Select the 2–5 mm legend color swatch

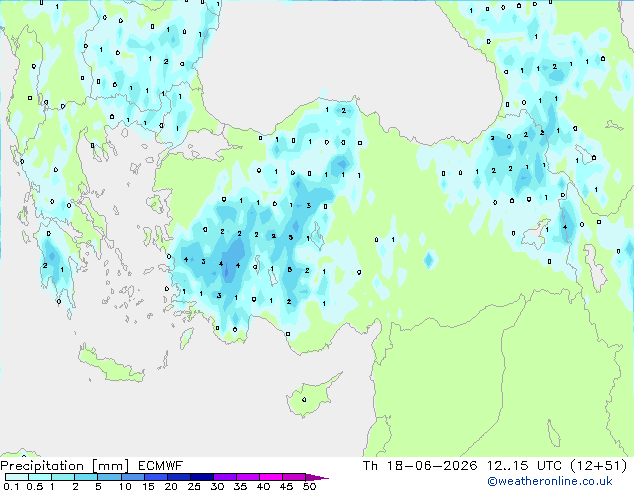click(86, 477)
